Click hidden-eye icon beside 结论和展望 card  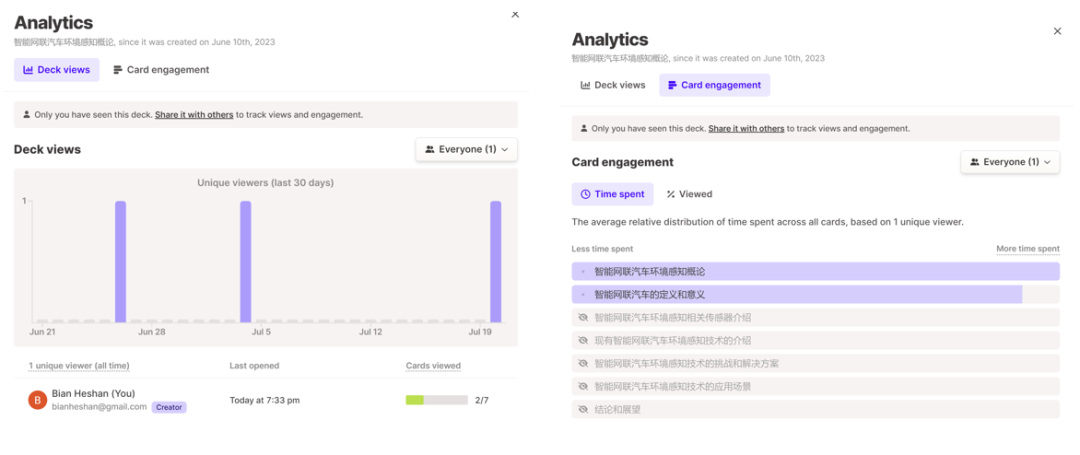584,409
